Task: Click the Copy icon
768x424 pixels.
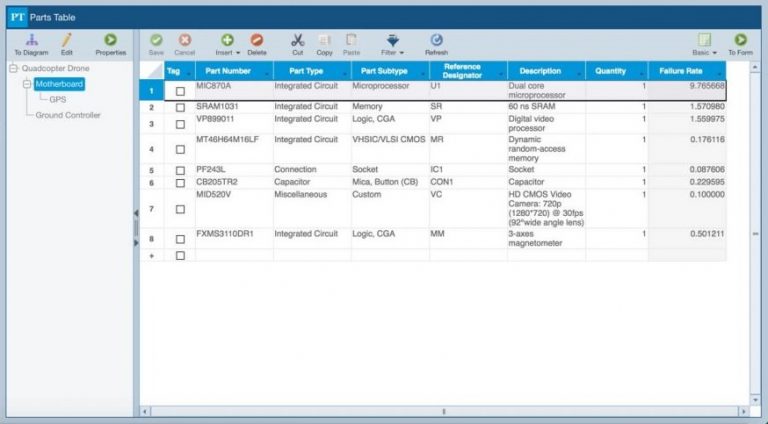Action: (324, 40)
